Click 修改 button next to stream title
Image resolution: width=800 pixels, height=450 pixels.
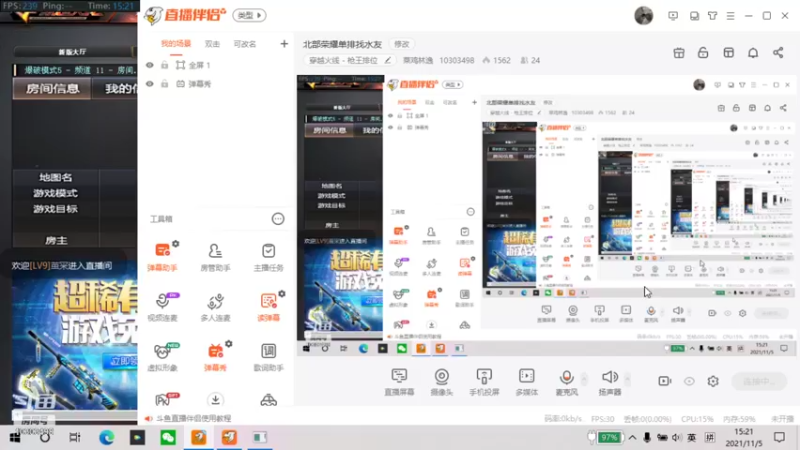click(x=402, y=44)
